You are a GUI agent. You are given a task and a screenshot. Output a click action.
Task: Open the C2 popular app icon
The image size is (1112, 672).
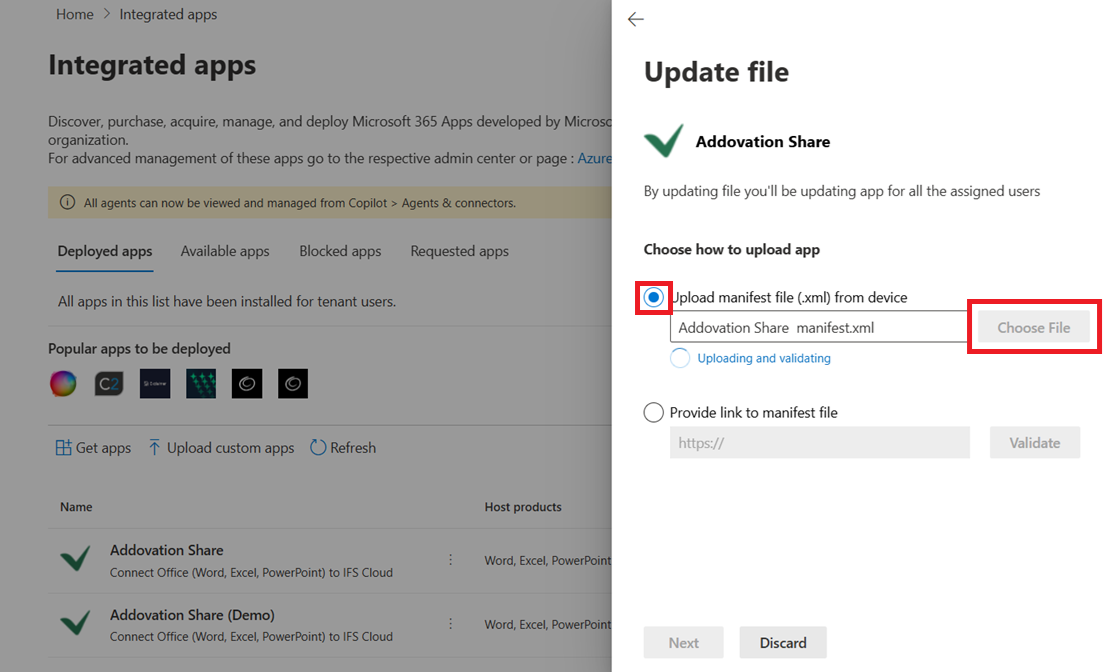(109, 384)
